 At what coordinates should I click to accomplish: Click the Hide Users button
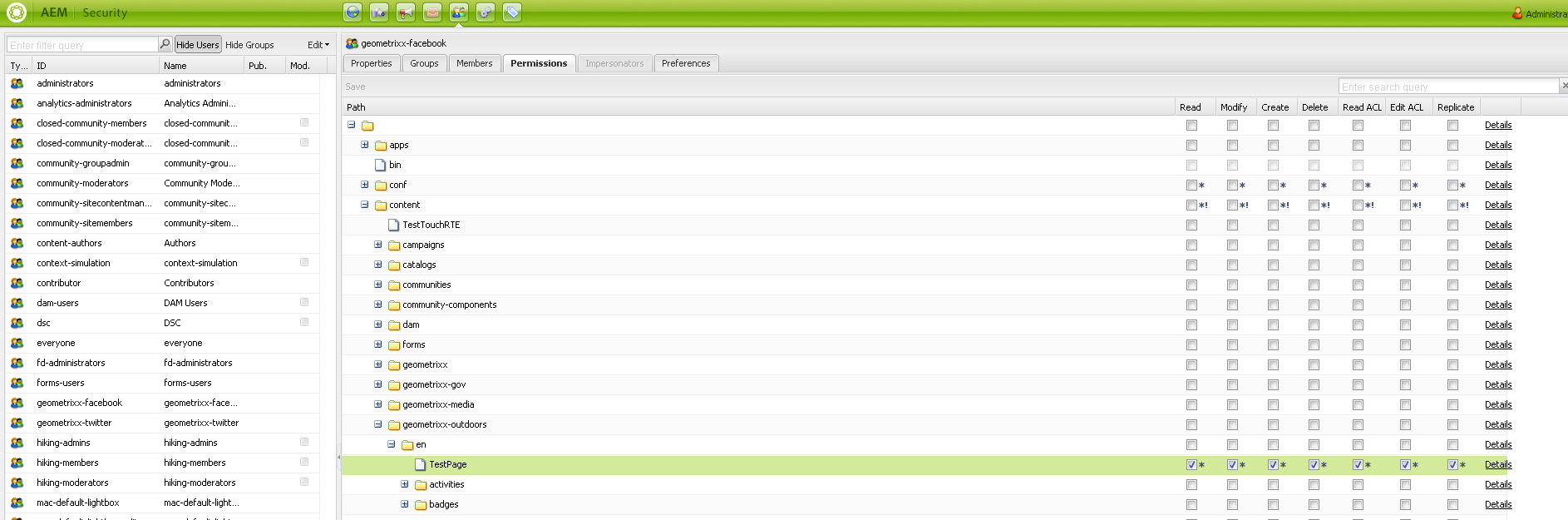198,45
